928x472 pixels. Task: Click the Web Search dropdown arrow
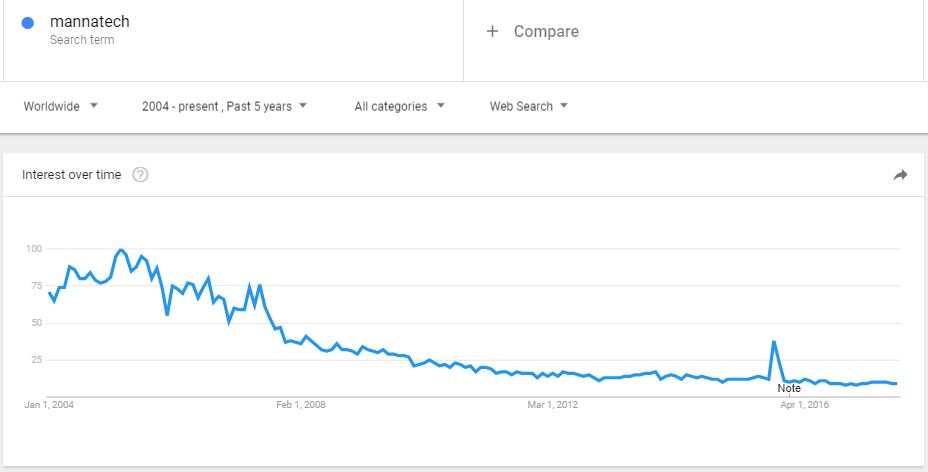click(x=563, y=106)
